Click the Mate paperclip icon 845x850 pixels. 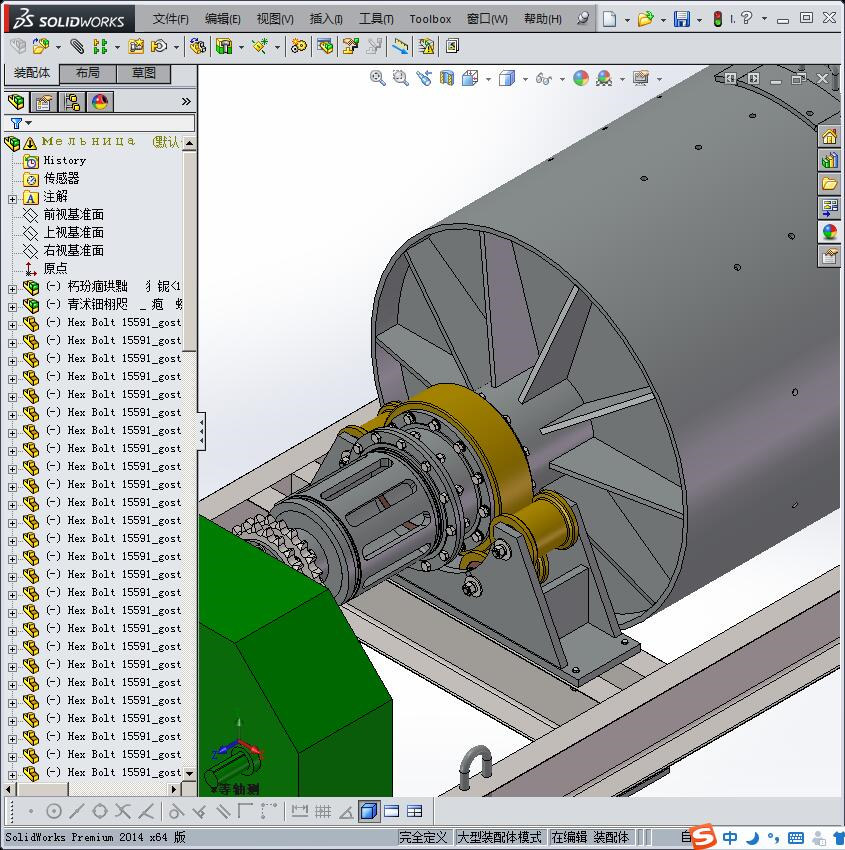[77, 47]
